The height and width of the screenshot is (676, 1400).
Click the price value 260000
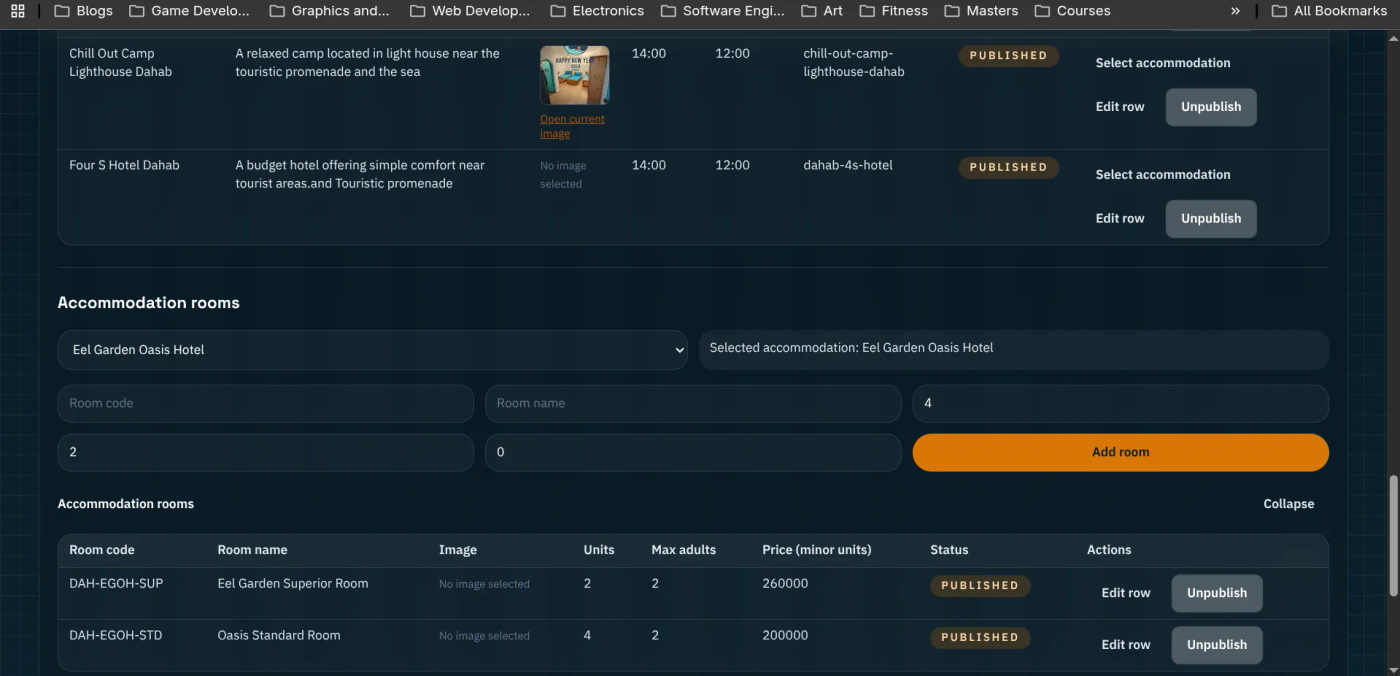785,584
